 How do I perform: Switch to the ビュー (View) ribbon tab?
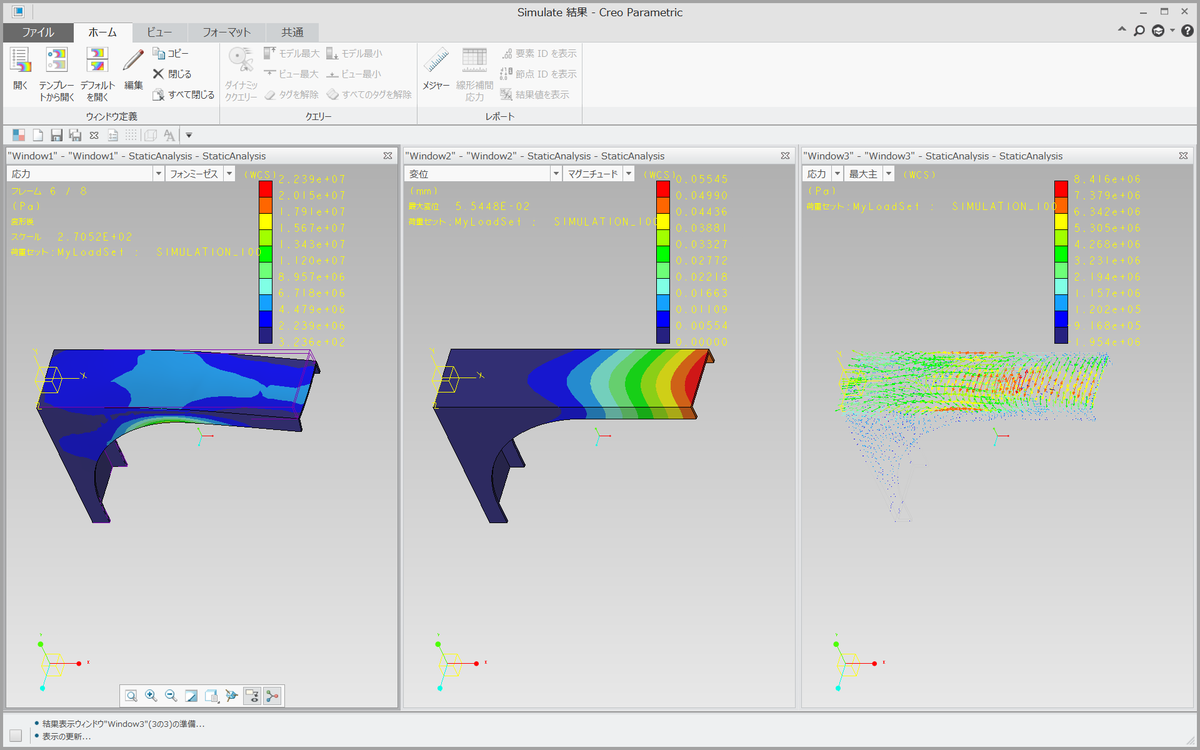(x=160, y=32)
